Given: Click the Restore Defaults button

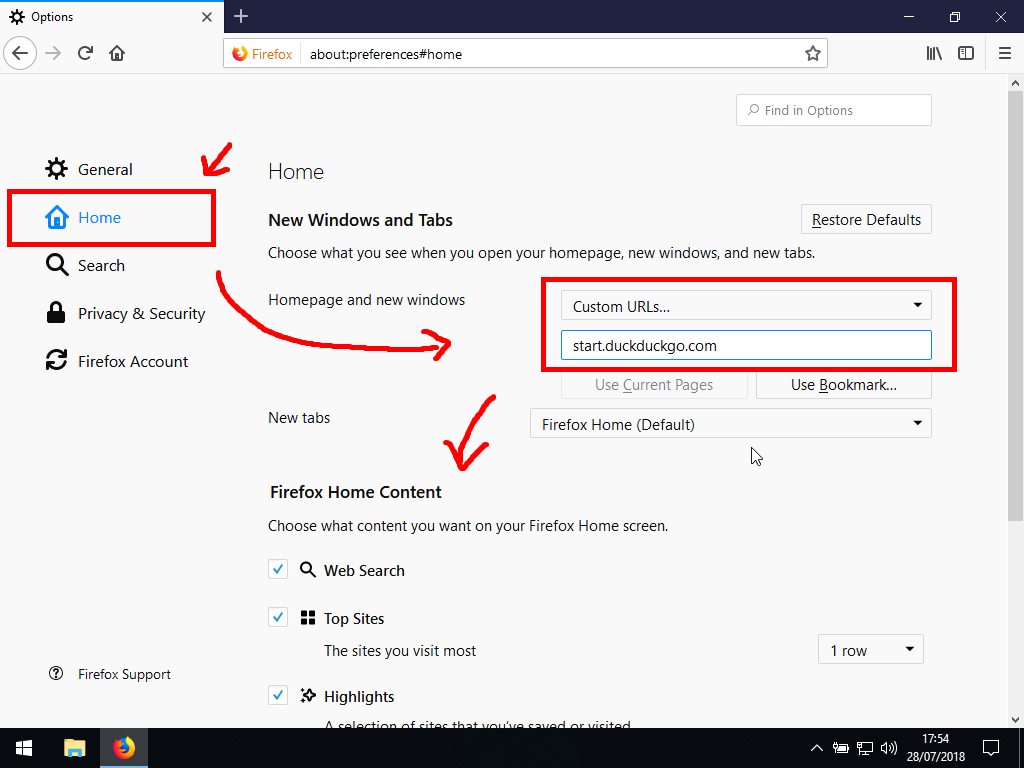Looking at the screenshot, I should pos(866,219).
